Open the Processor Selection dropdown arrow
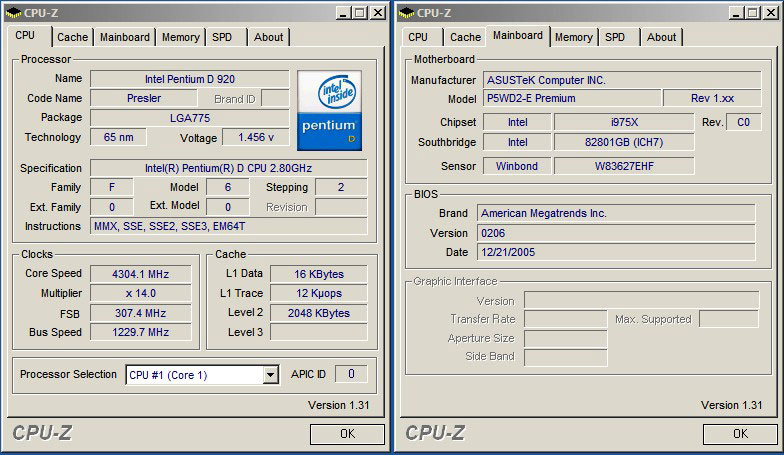Screen dimensions: 784x455 coord(270,374)
